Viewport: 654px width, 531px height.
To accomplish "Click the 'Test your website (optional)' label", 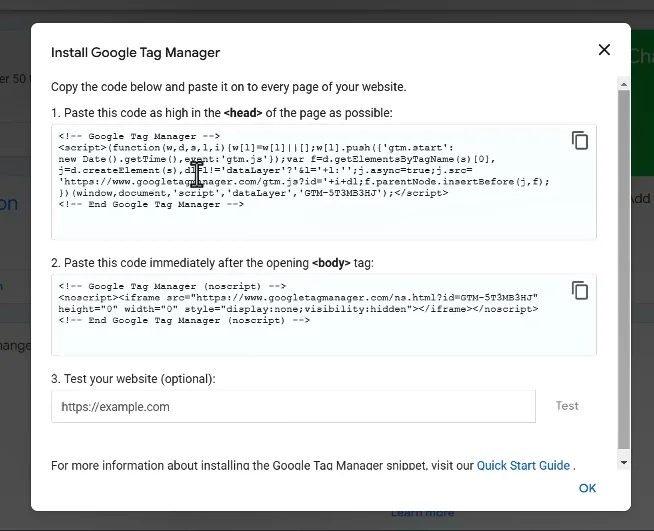I will (x=133, y=379).
